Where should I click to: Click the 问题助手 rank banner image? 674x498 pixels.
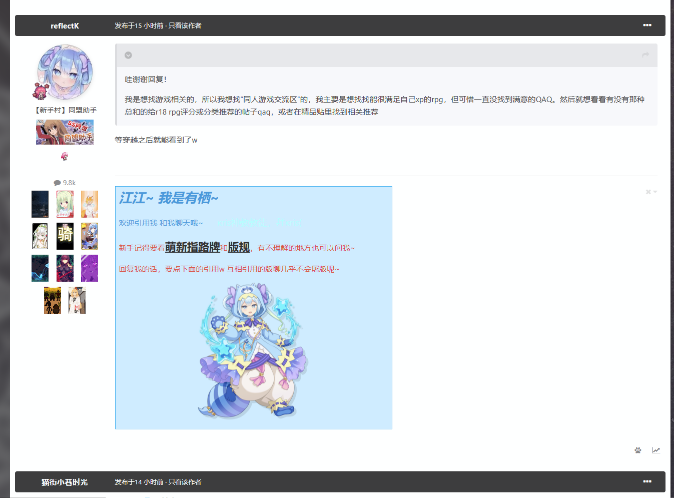pos(65,132)
